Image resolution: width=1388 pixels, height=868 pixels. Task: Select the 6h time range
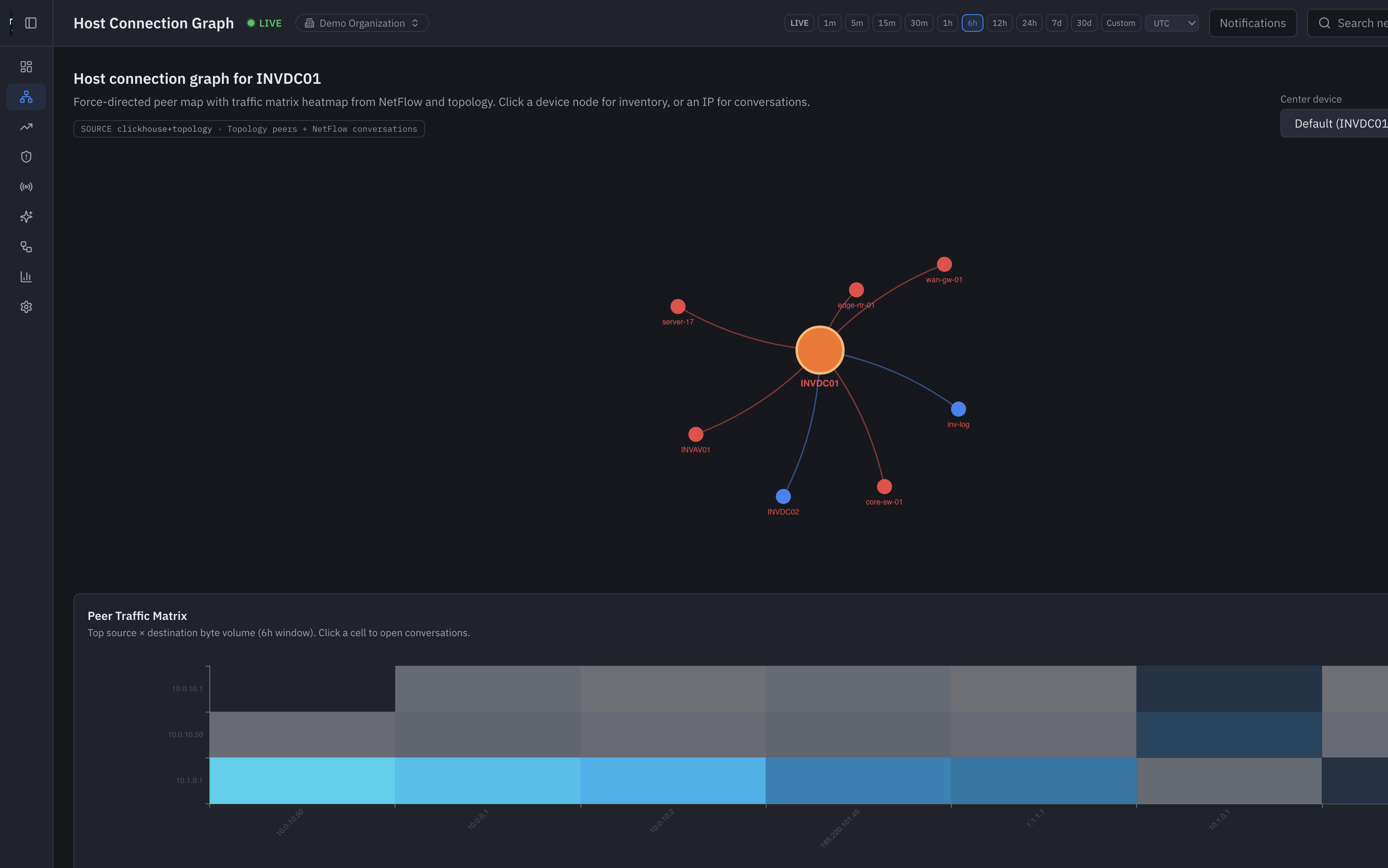[972, 23]
